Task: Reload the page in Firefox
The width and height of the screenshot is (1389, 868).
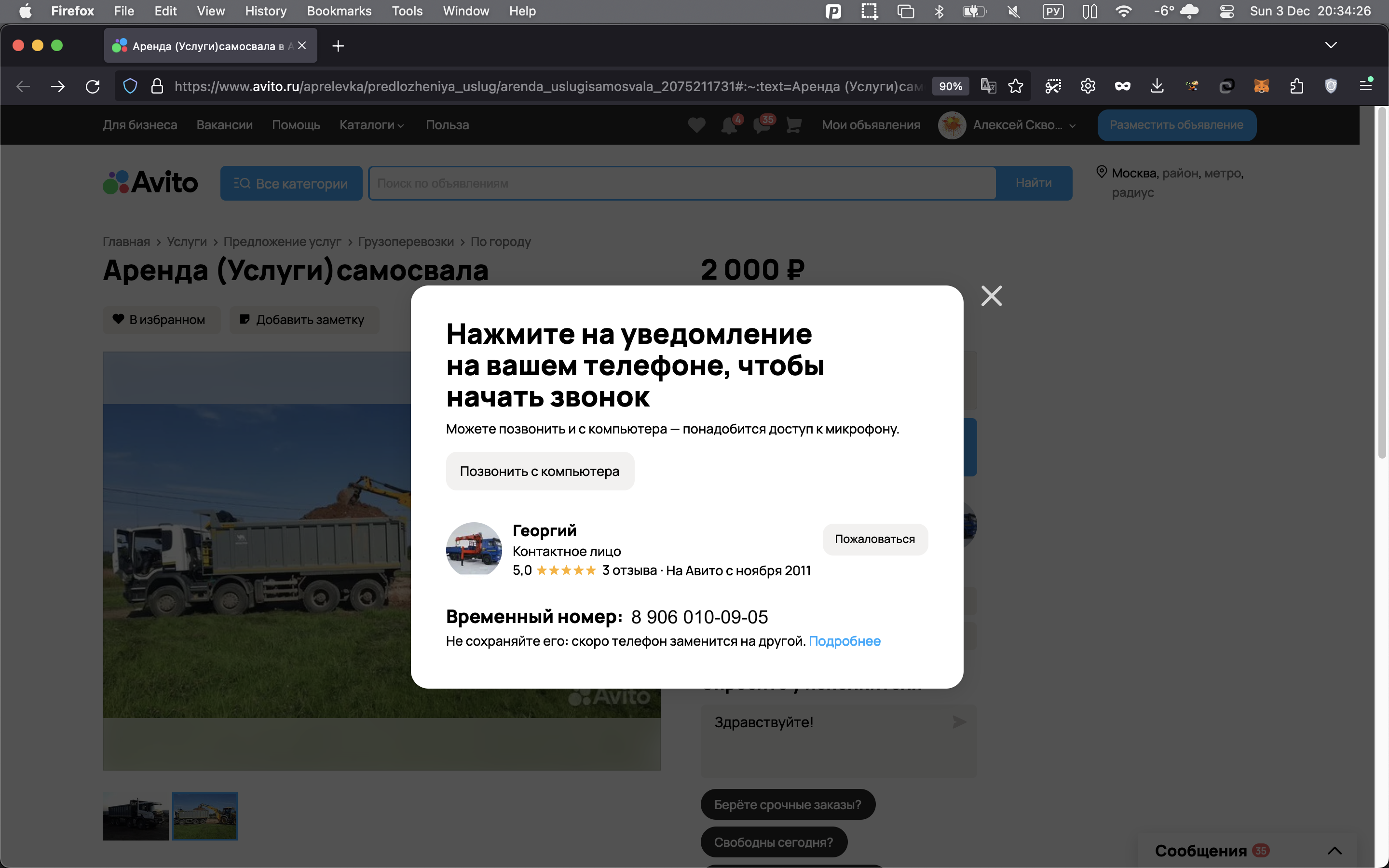Action: tap(93, 86)
